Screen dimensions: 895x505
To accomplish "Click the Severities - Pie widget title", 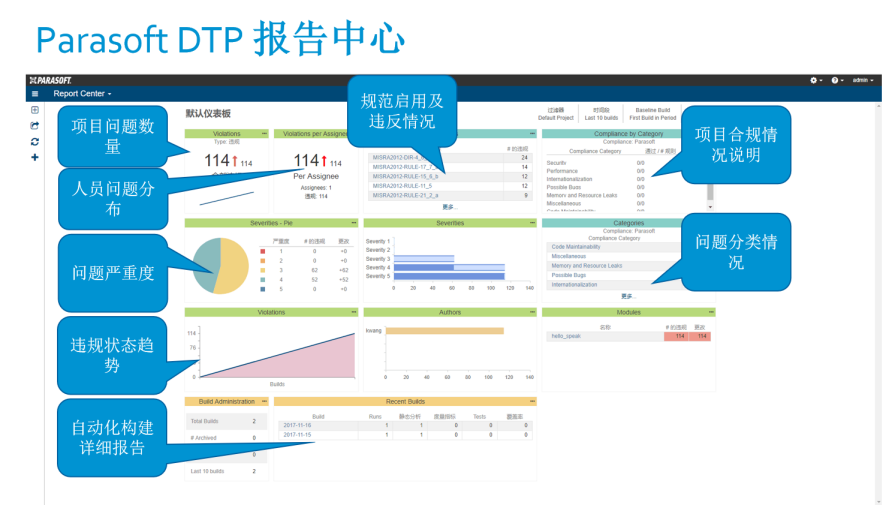I will coord(271,223).
